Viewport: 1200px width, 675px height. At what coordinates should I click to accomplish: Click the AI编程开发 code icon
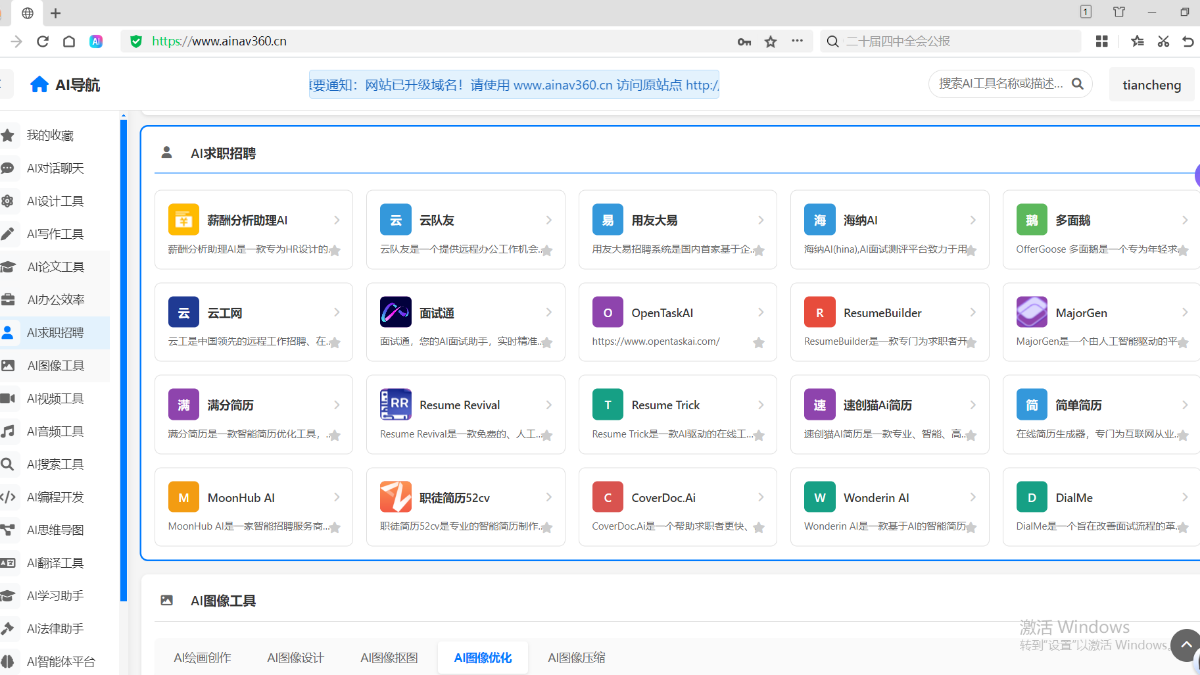pyautogui.click(x=7, y=497)
